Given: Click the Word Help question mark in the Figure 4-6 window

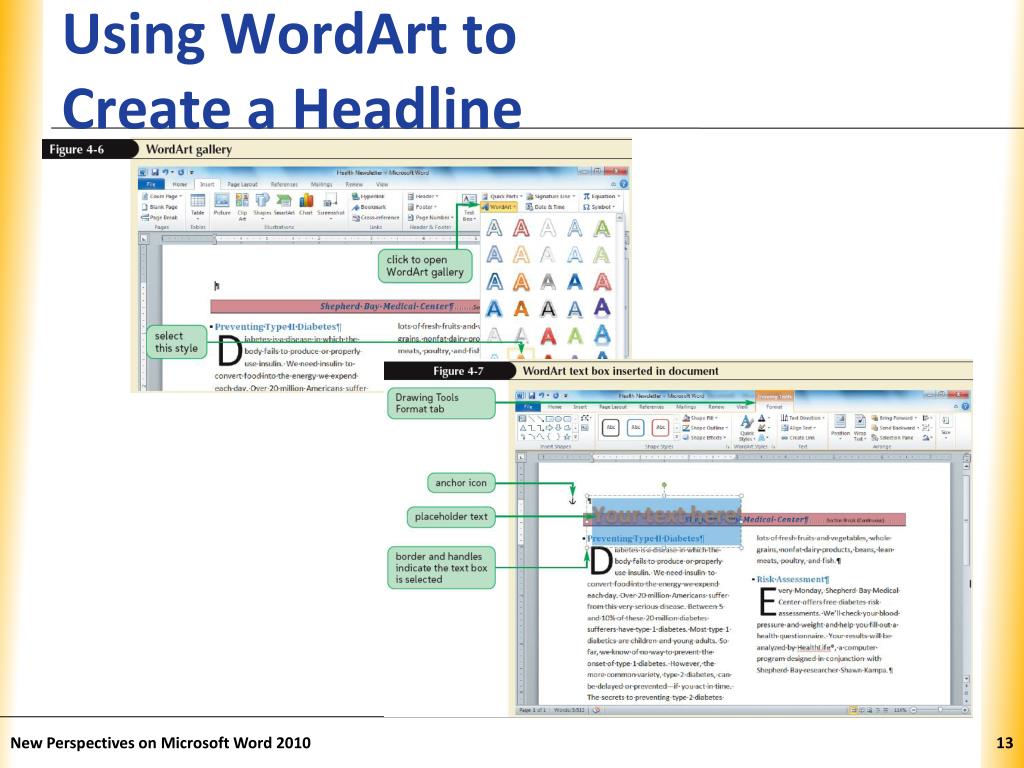Looking at the screenshot, I should coord(624,184).
